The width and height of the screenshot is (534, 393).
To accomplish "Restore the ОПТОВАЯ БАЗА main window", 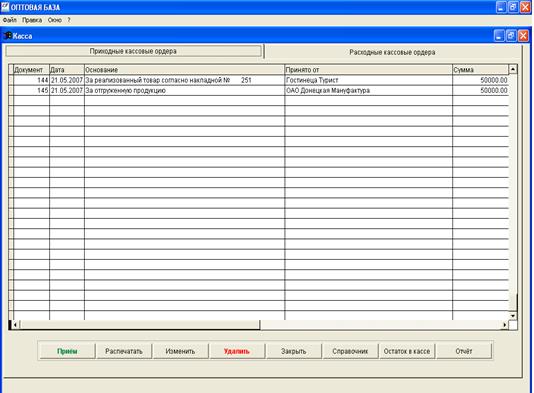I will point(513,7).
